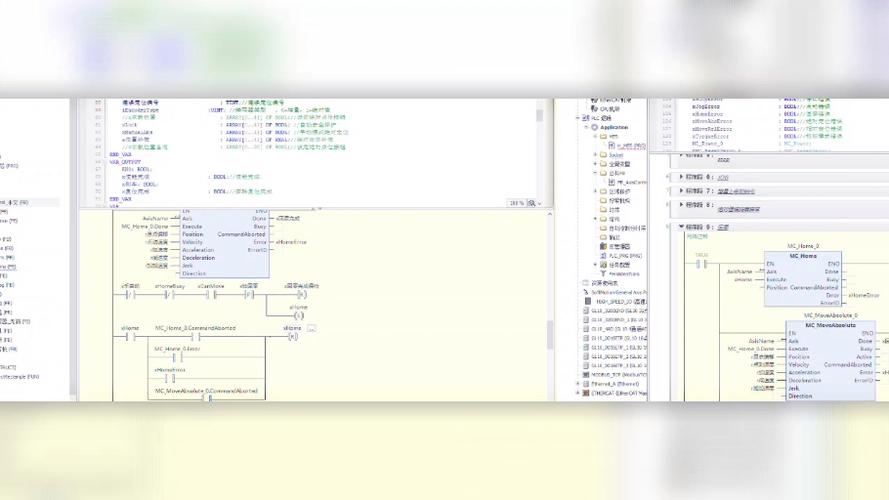Screen dimensions: 889x500
Task: Open the JOG title link of network 6
Action: pyautogui.click(x=723, y=178)
